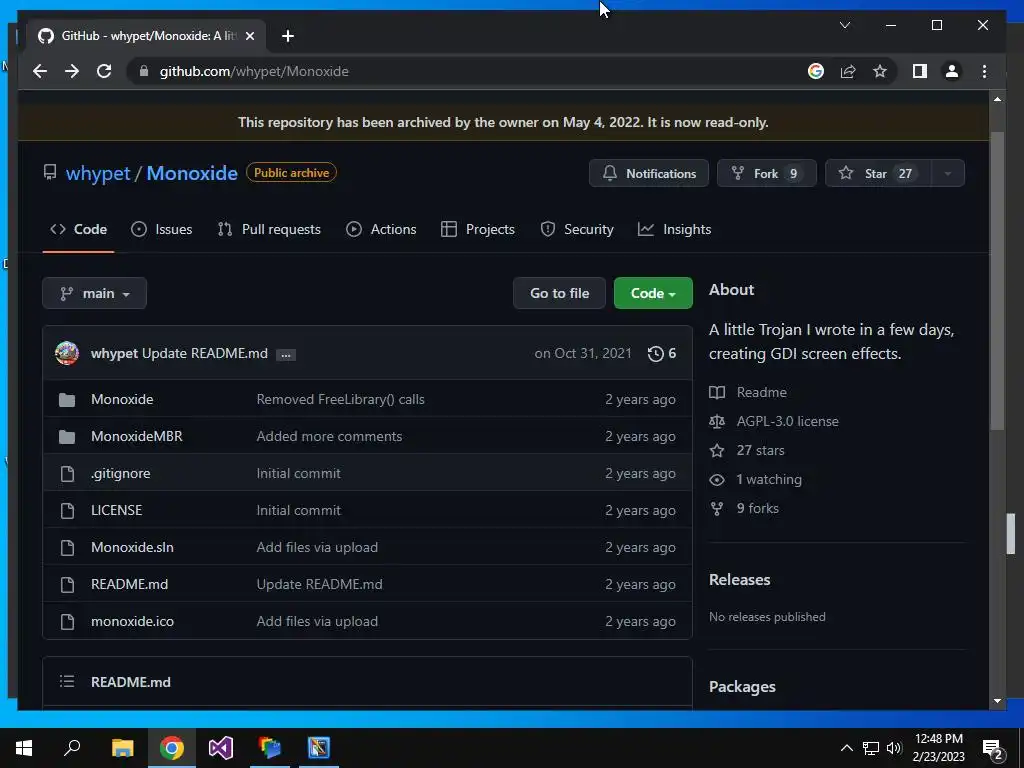Reload the GitHub page
Viewport: 1024px width, 768px height.
(104, 71)
